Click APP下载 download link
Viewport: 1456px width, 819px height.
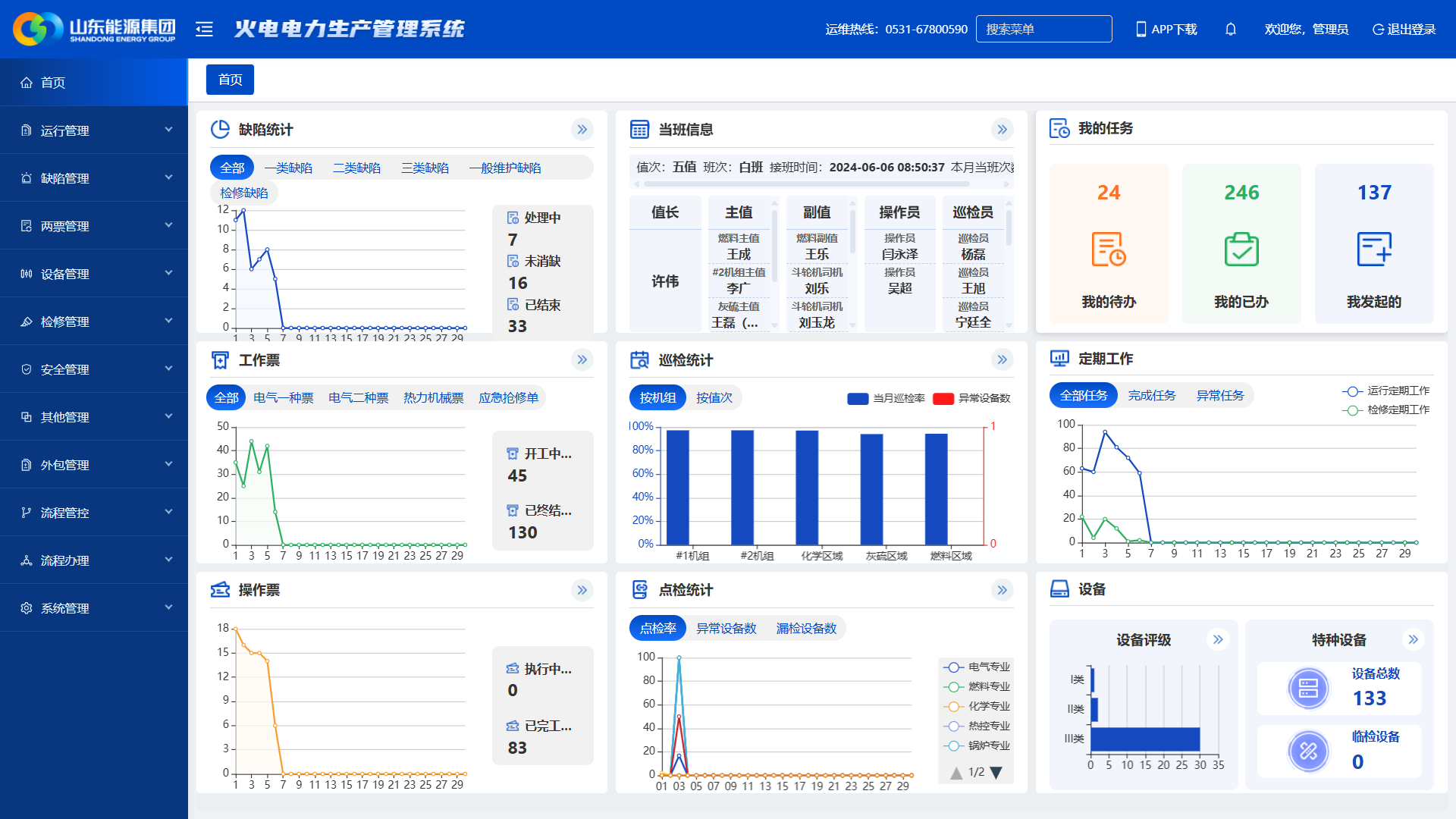(x=1166, y=29)
